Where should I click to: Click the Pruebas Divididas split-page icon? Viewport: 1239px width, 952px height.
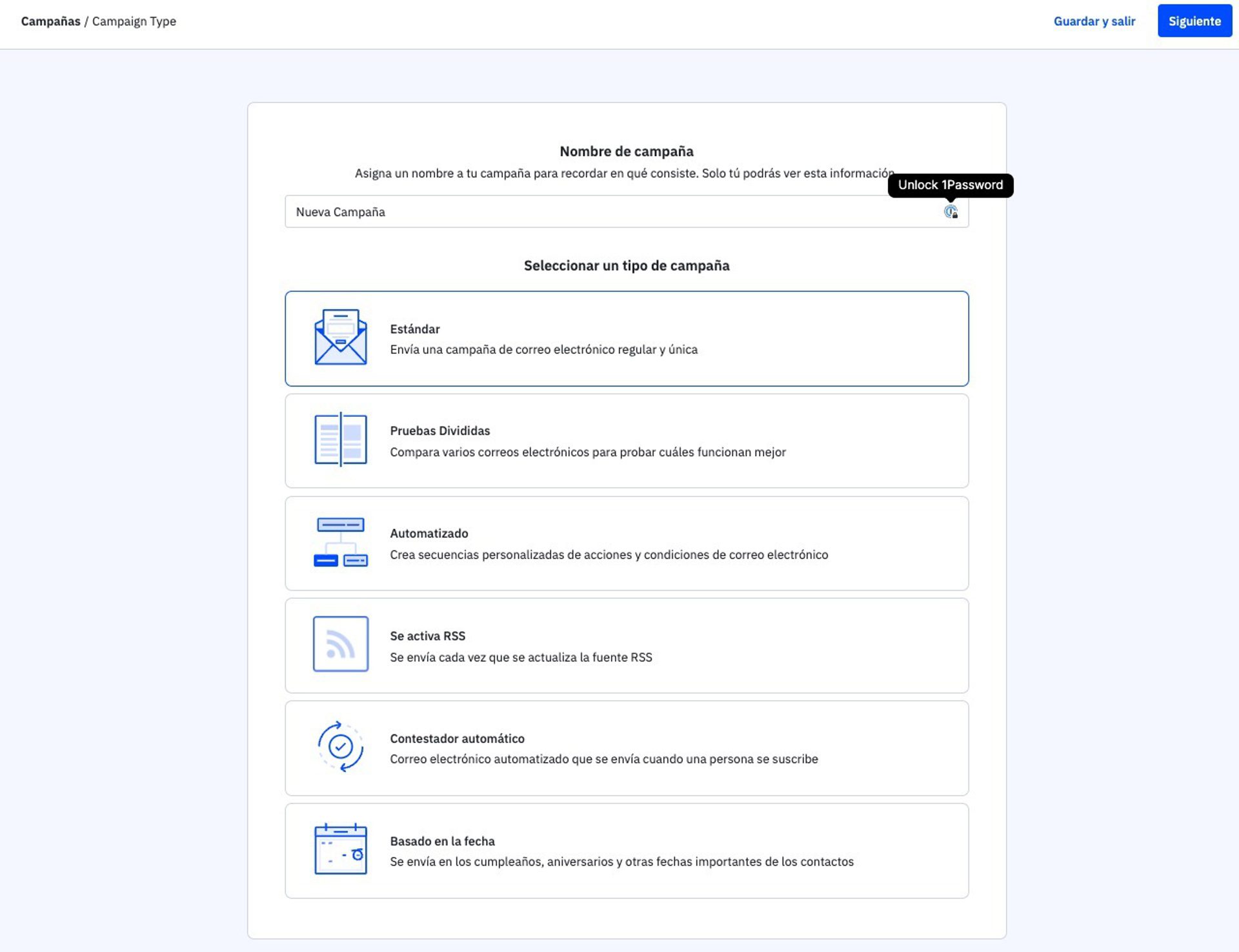[x=340, y=440]
